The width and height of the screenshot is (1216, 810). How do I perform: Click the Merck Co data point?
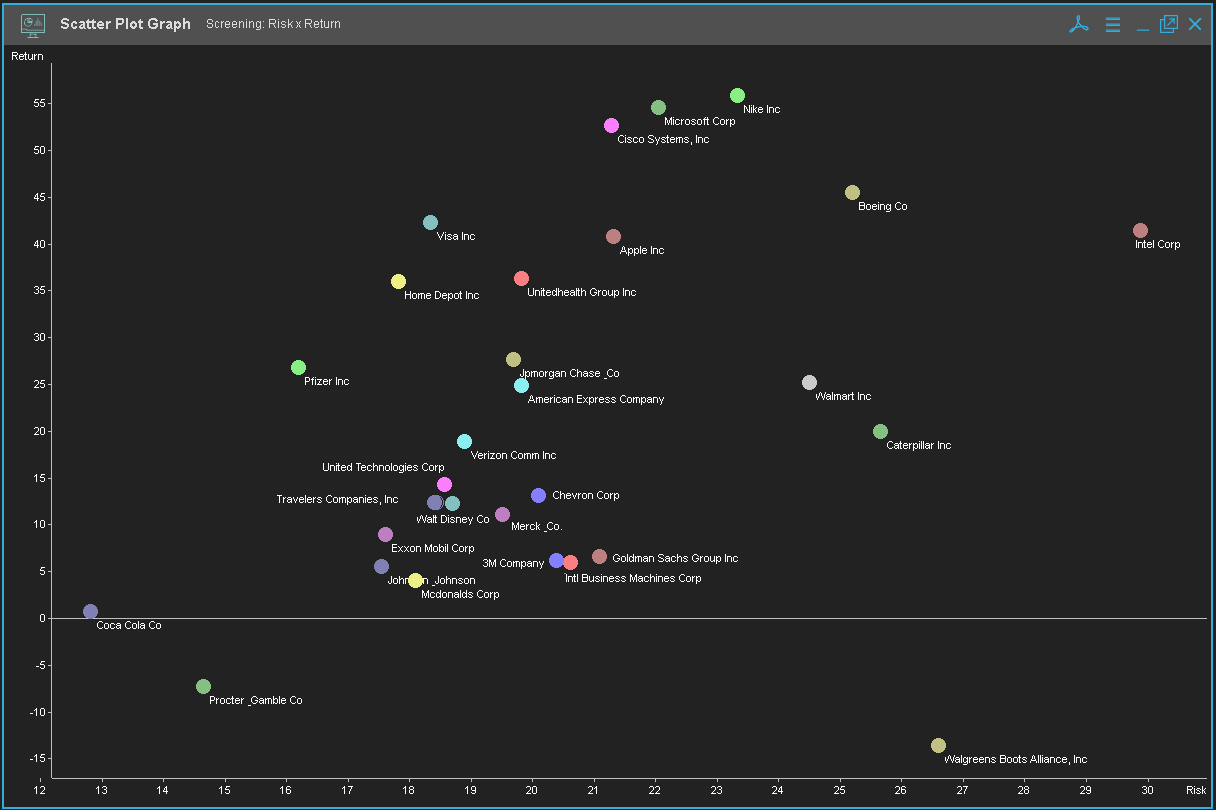pos(502,514)
